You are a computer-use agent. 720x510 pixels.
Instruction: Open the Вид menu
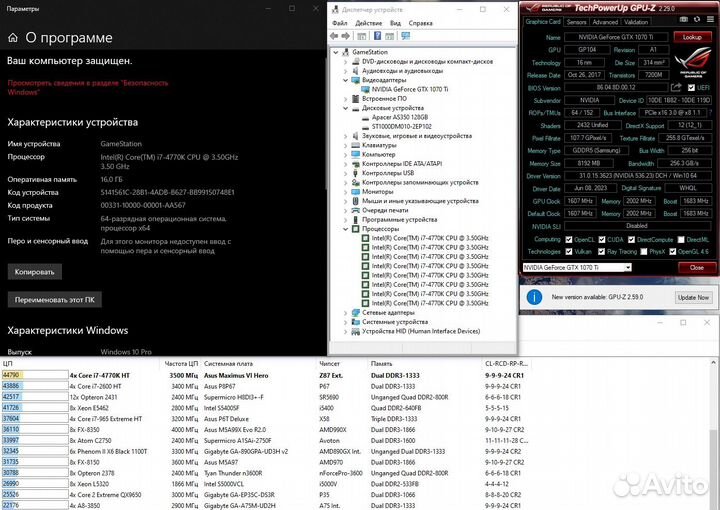tap(395, 23)
